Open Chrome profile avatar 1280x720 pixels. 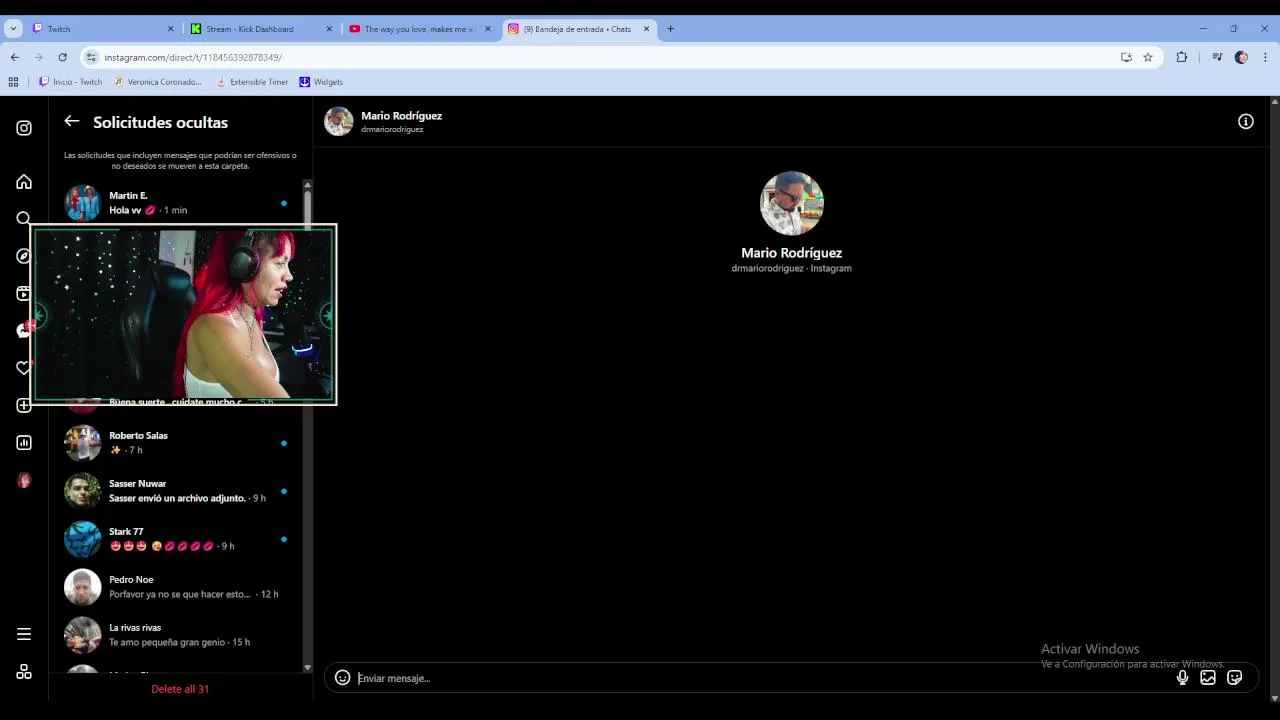[x=1241, y=57]
